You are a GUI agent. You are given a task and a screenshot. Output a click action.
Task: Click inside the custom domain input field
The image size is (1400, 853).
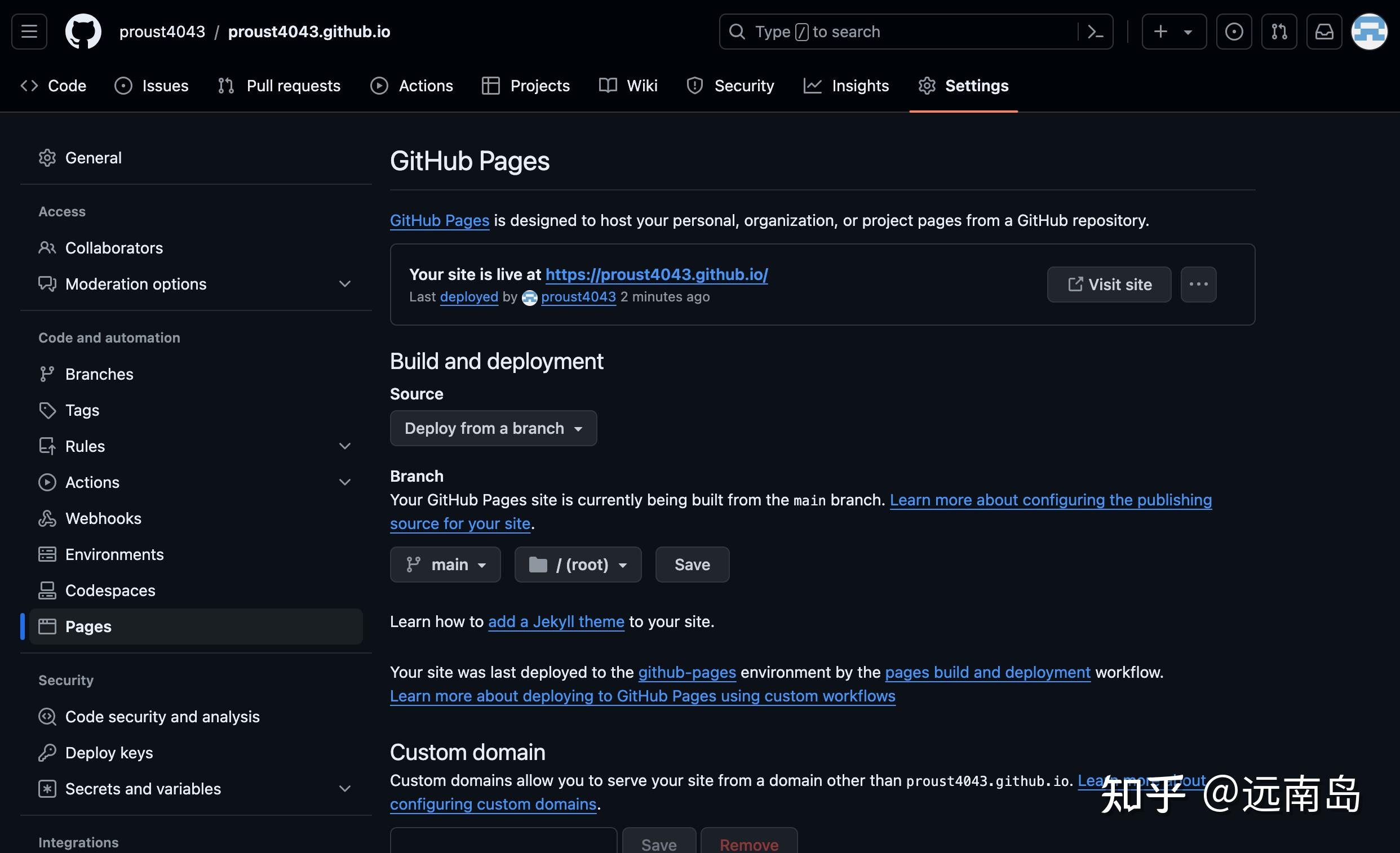[x=502, y=845]
